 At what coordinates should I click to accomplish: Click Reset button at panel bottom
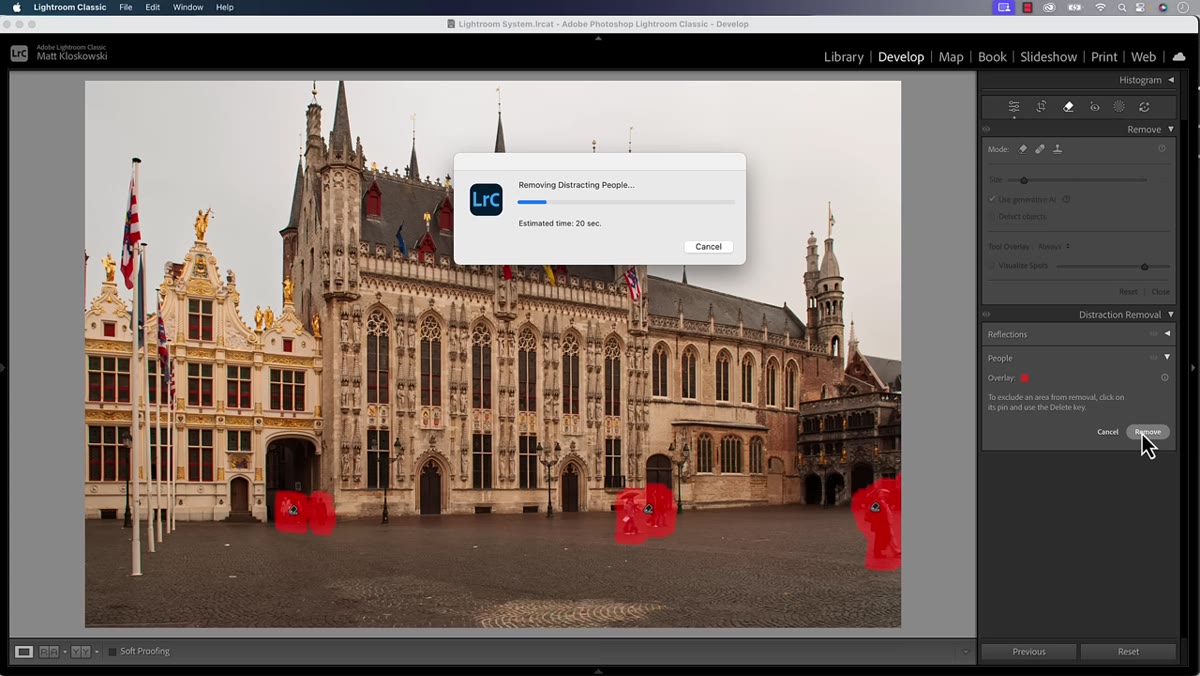tap(1128, 651)
